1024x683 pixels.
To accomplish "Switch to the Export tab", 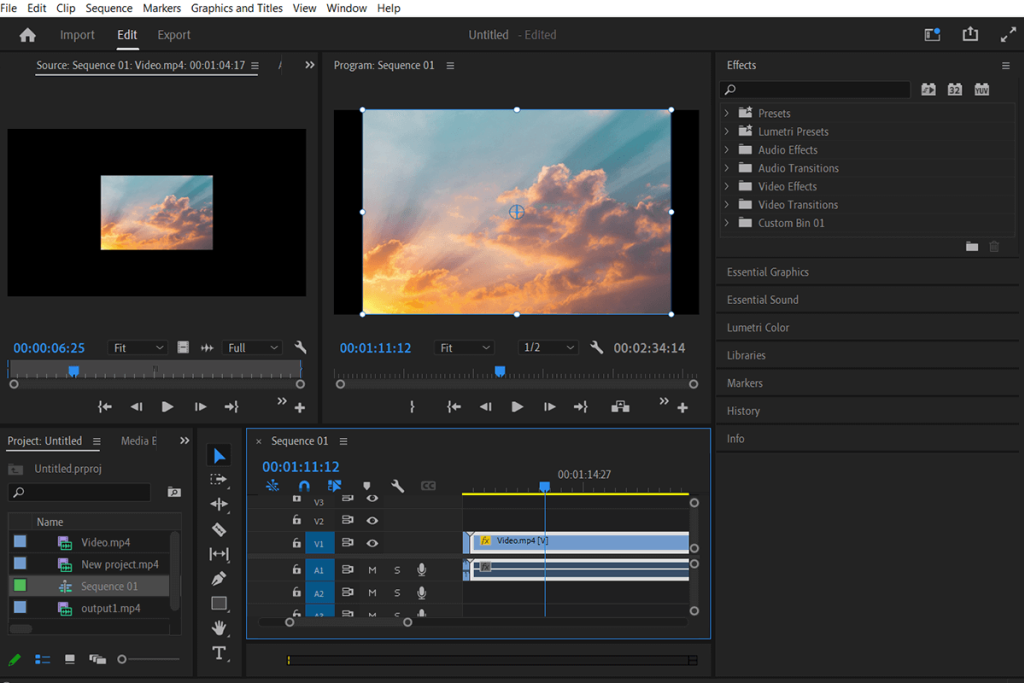I will coord(173,34).
